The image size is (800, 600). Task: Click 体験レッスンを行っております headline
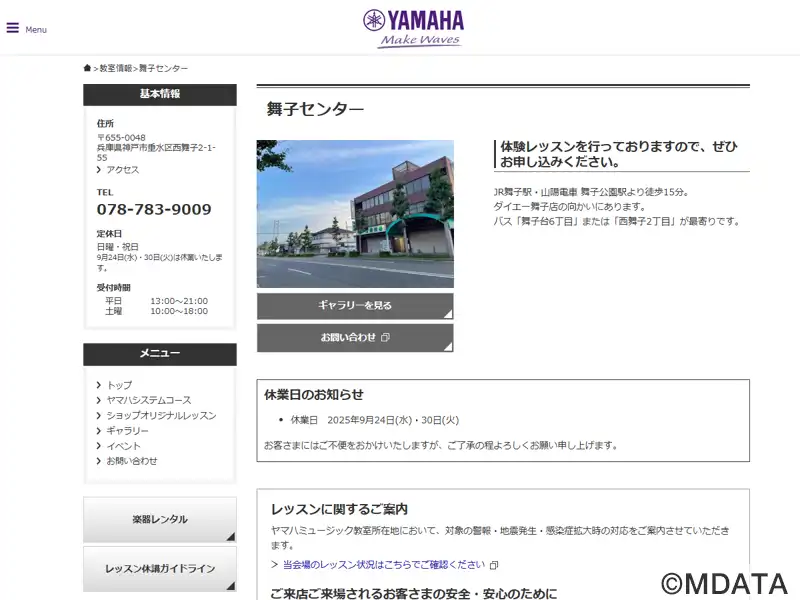coord(618,154)
